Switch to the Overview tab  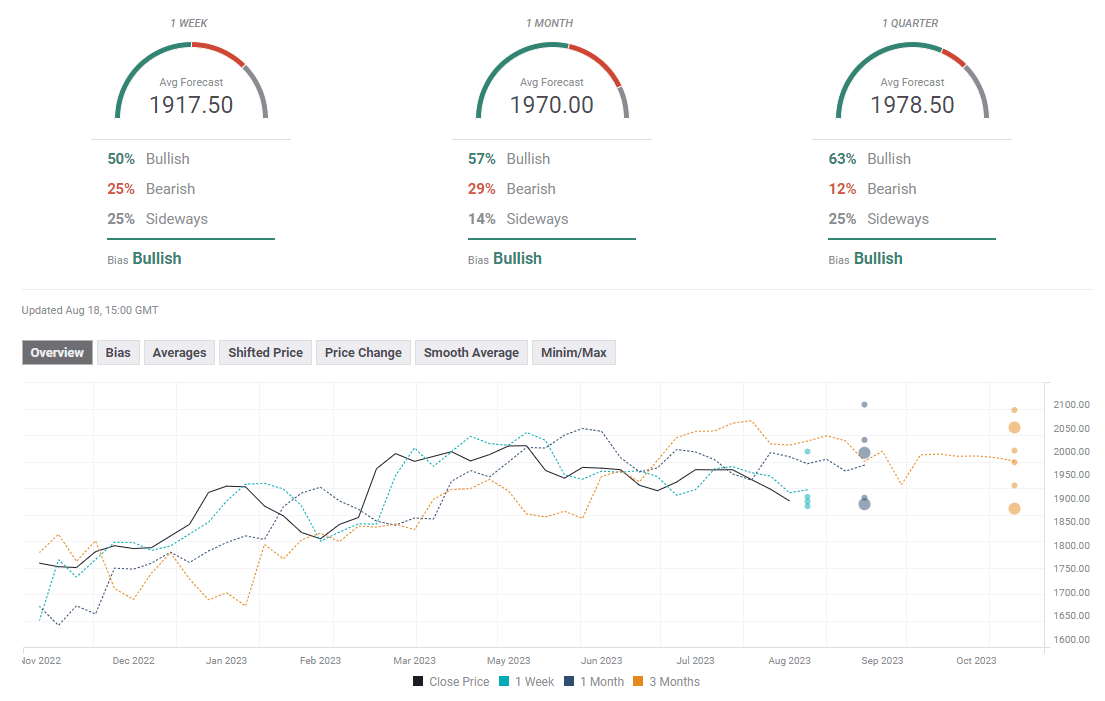pyautogui.click(x=57, y=353)
